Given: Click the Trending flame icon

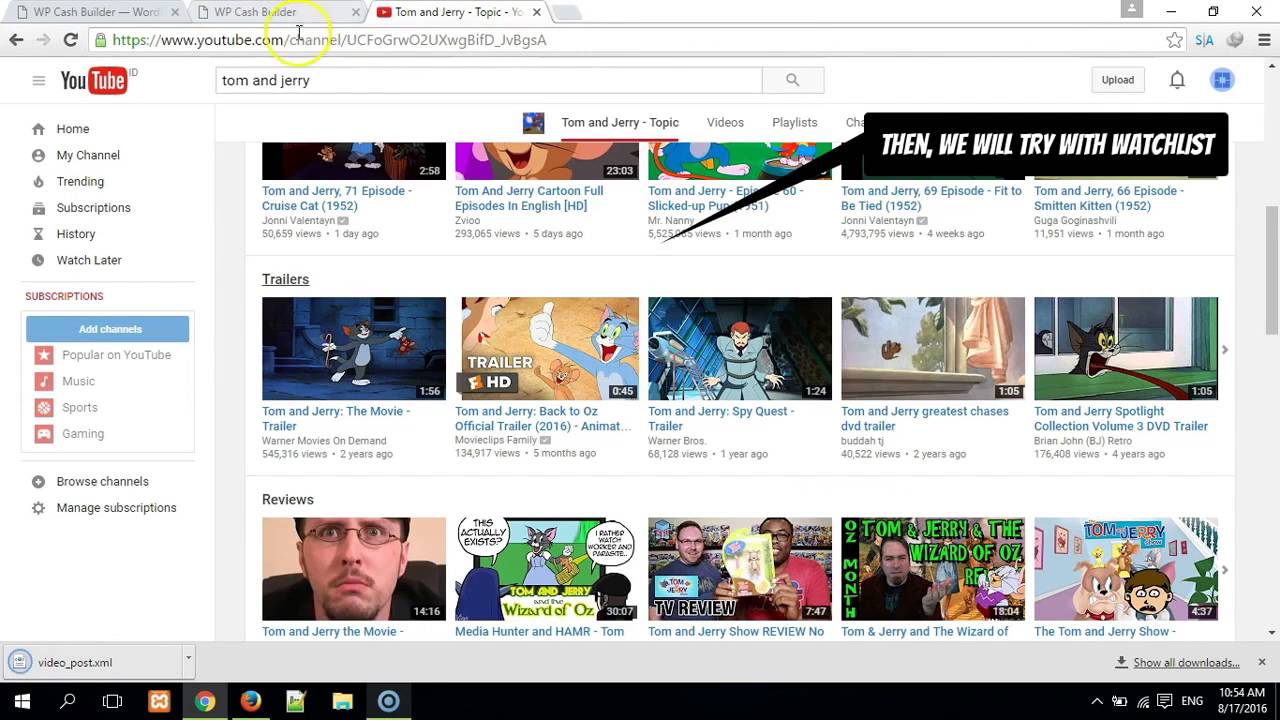Looking at the screenshot, I should click(x=38, y=181).
